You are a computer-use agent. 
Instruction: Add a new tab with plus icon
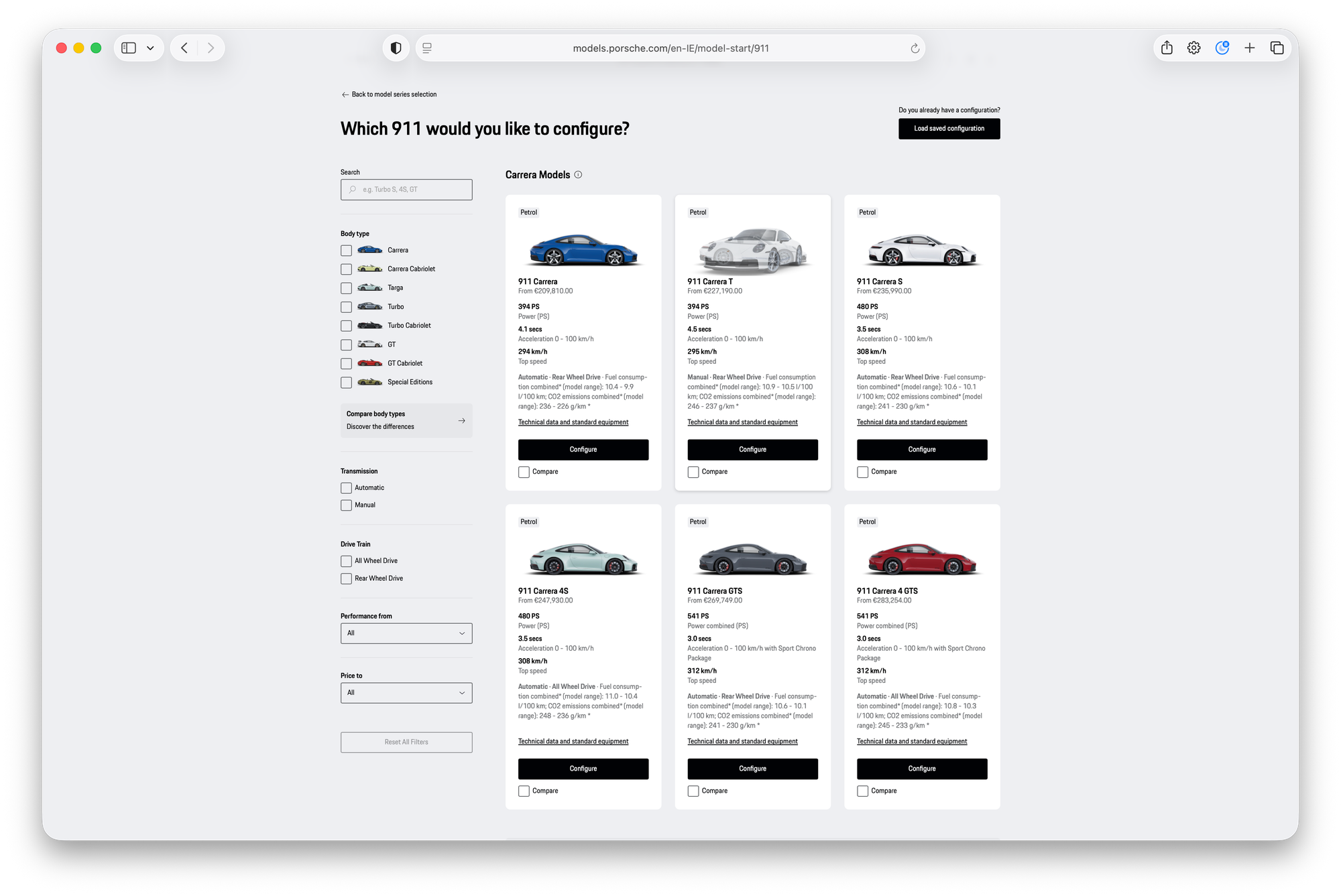[x=1250, y=48]
